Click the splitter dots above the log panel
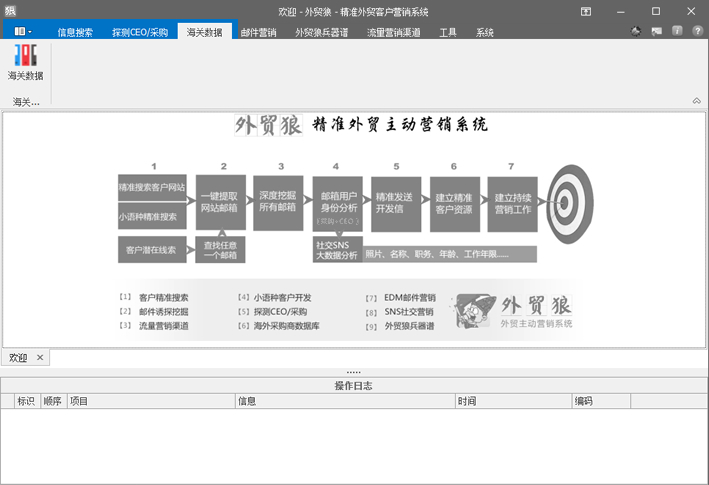Screen dimensions: 709x485 tap(354, 372)
